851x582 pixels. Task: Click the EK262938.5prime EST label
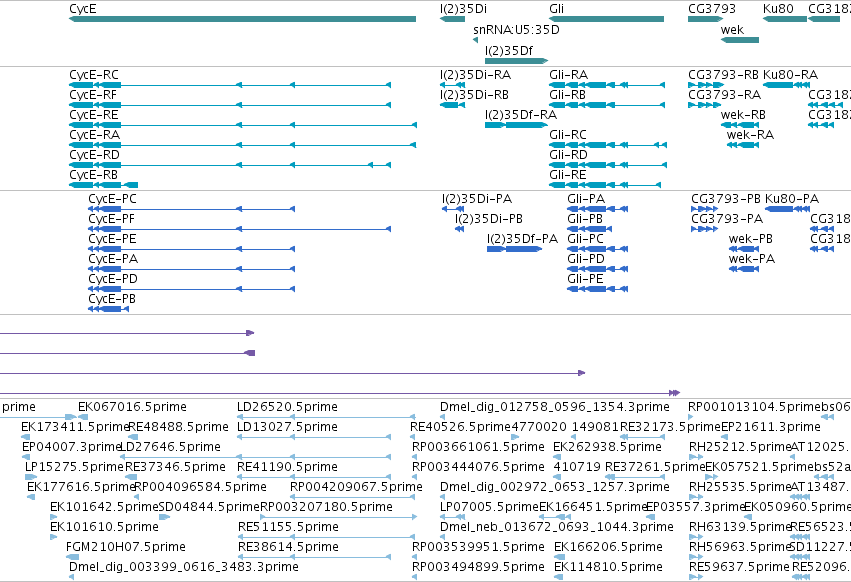[608, 447]
